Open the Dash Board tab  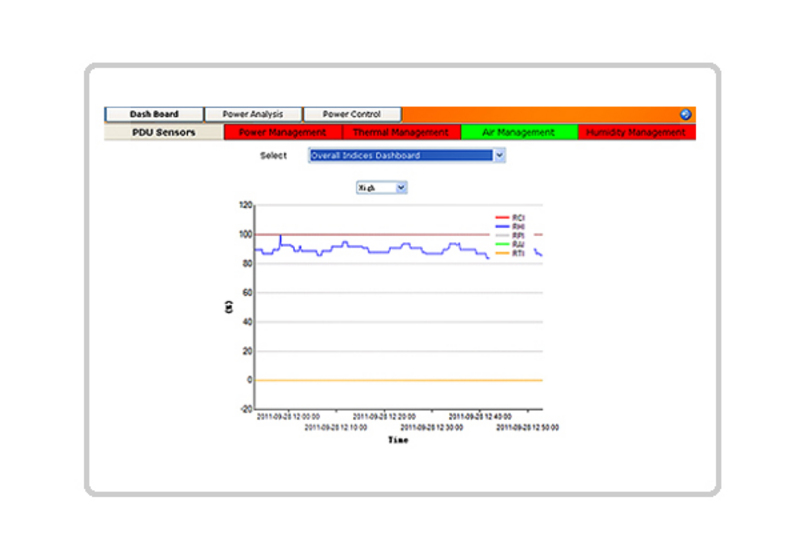coord(154,115)
